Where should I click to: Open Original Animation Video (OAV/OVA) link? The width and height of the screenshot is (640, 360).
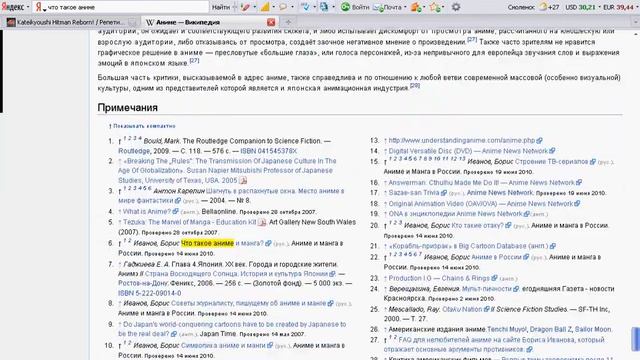click(x=481, y=204)
